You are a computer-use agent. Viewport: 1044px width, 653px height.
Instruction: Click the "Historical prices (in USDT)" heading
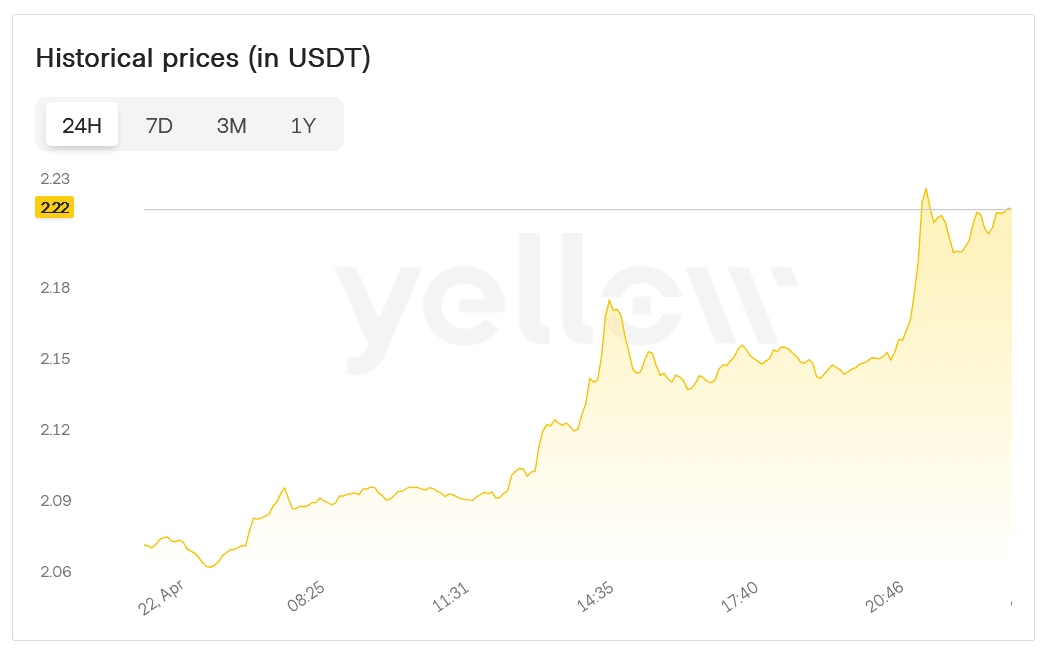[x=203, y=58]
